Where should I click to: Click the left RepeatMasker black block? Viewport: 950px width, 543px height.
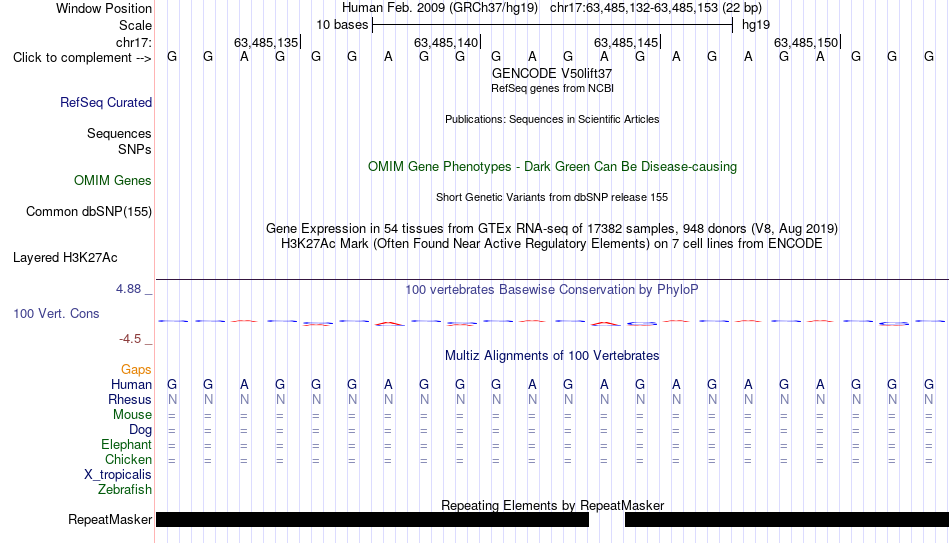(x=373, y=519)
